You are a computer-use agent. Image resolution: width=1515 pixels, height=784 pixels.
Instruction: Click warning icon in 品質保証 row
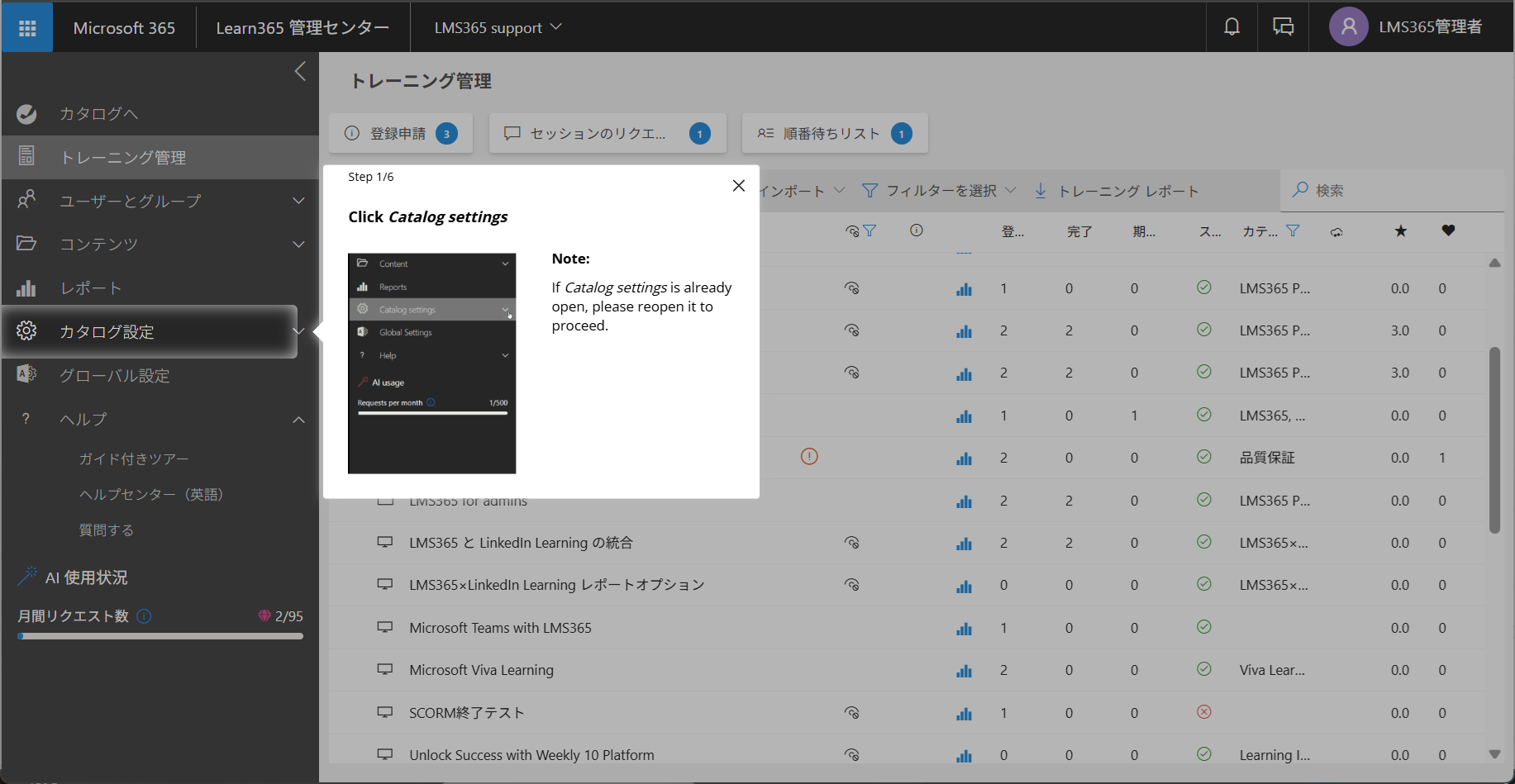pos(809,456)
